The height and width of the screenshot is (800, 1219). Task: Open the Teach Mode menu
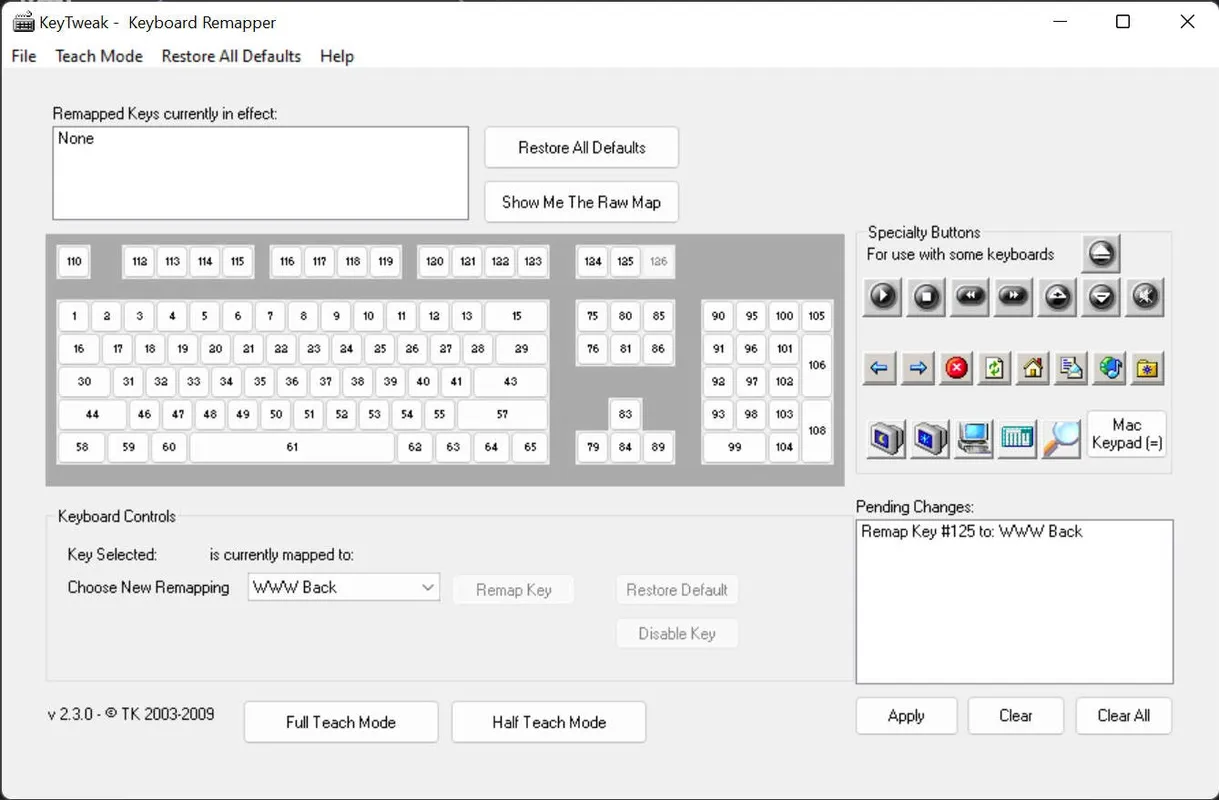pos(99,56)
